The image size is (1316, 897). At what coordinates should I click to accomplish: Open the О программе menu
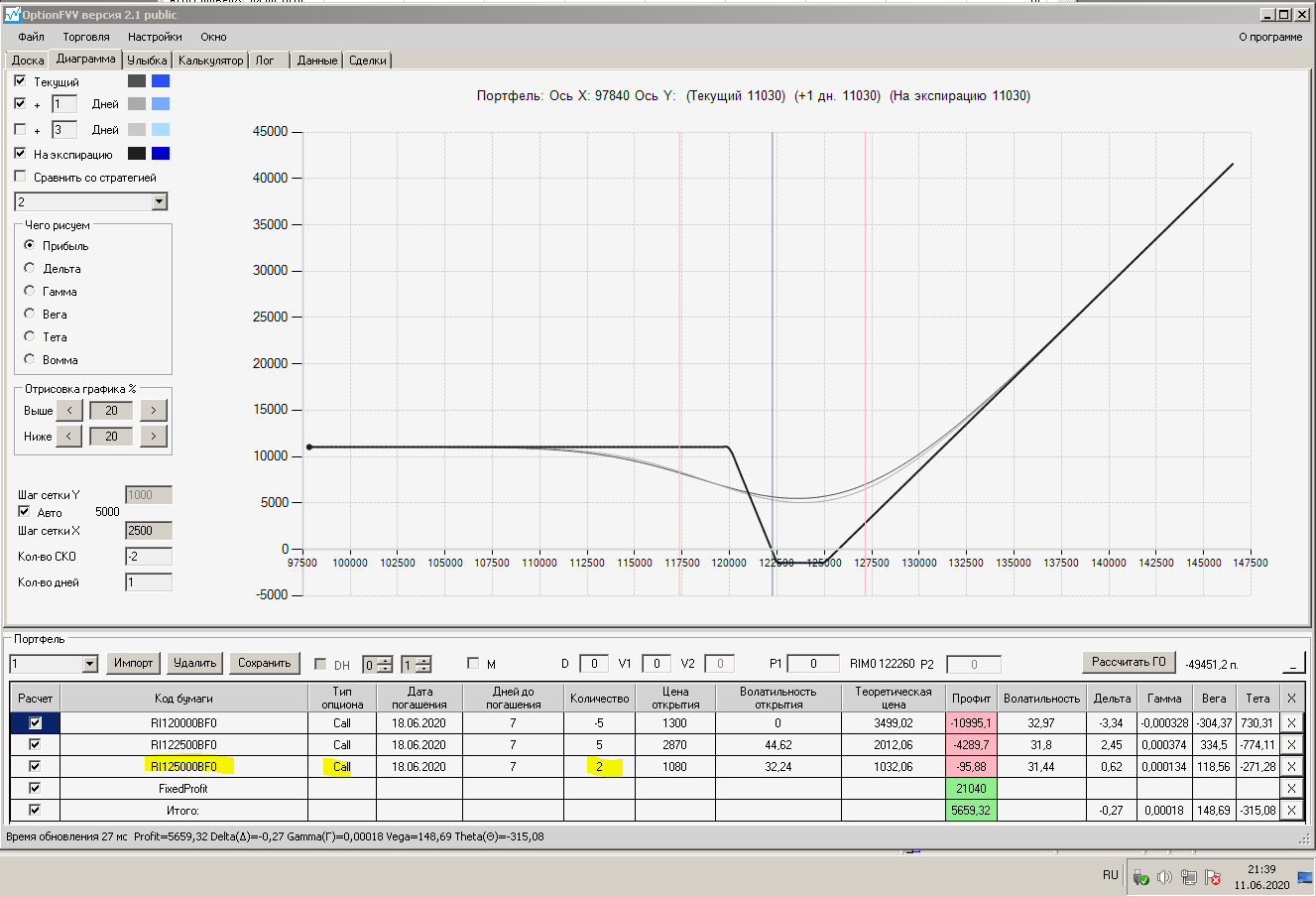1270,37
